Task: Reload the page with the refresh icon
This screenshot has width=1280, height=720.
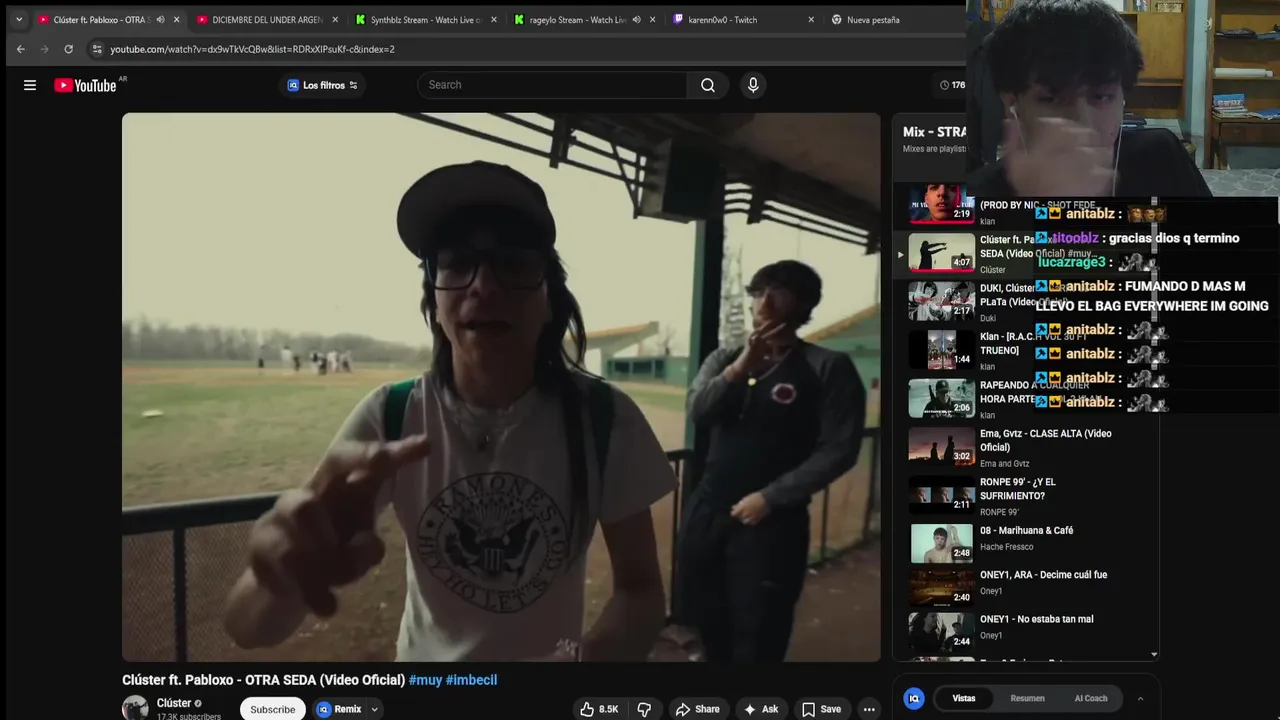Action: point(68,49)
